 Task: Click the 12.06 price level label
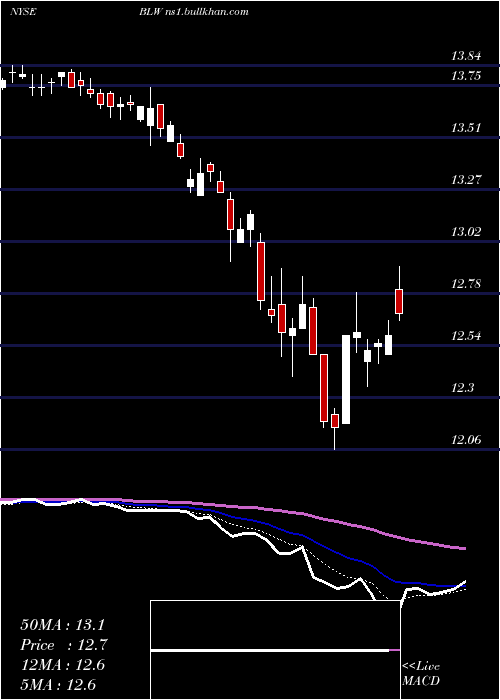pos(466,440)
